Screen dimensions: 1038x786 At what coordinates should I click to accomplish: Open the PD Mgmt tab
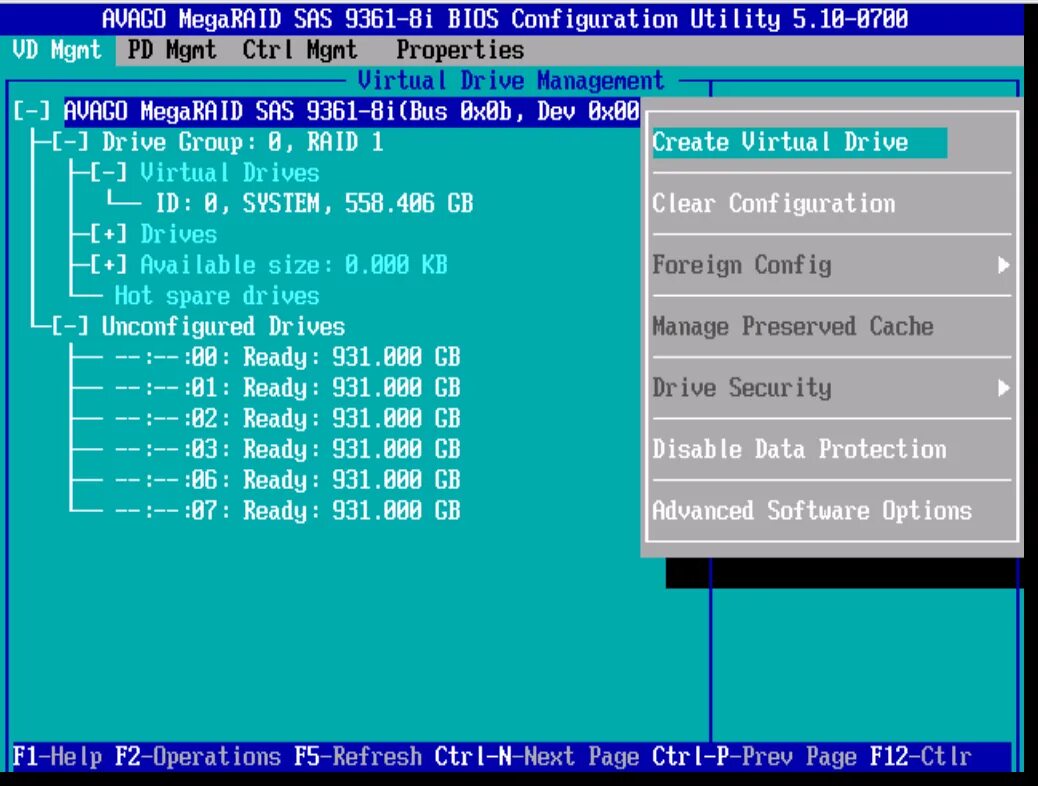coord(172,50)
